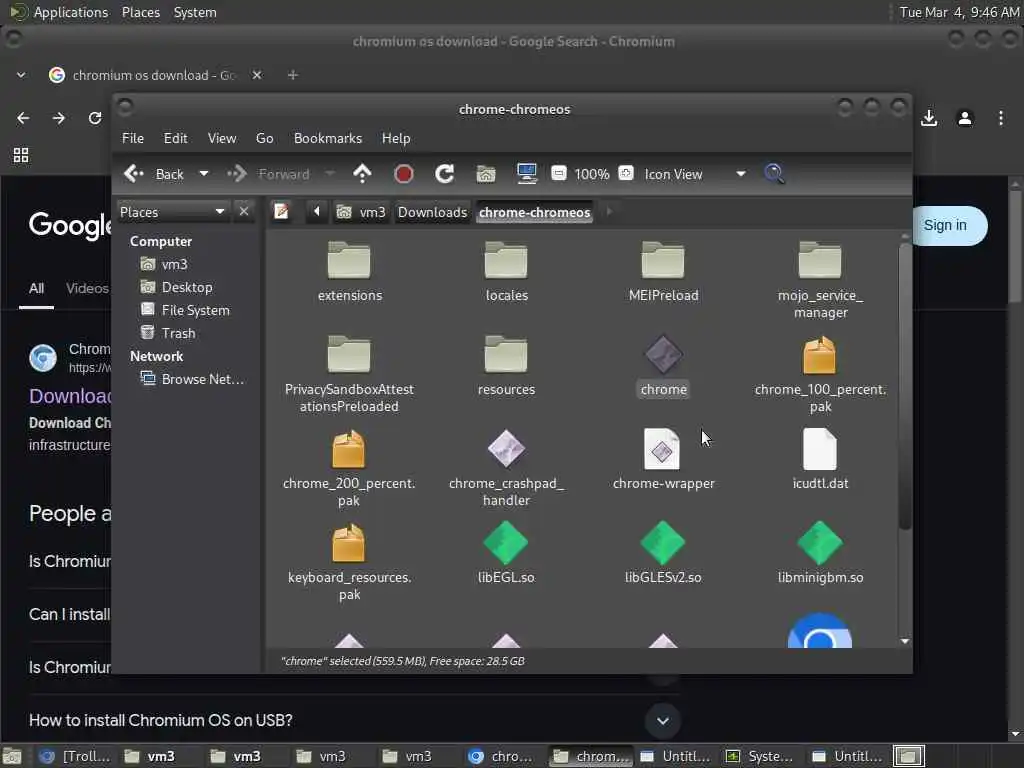This screenshot has height=768, width=1024.
Task: Select the resources folder
Action: (506, 365)
